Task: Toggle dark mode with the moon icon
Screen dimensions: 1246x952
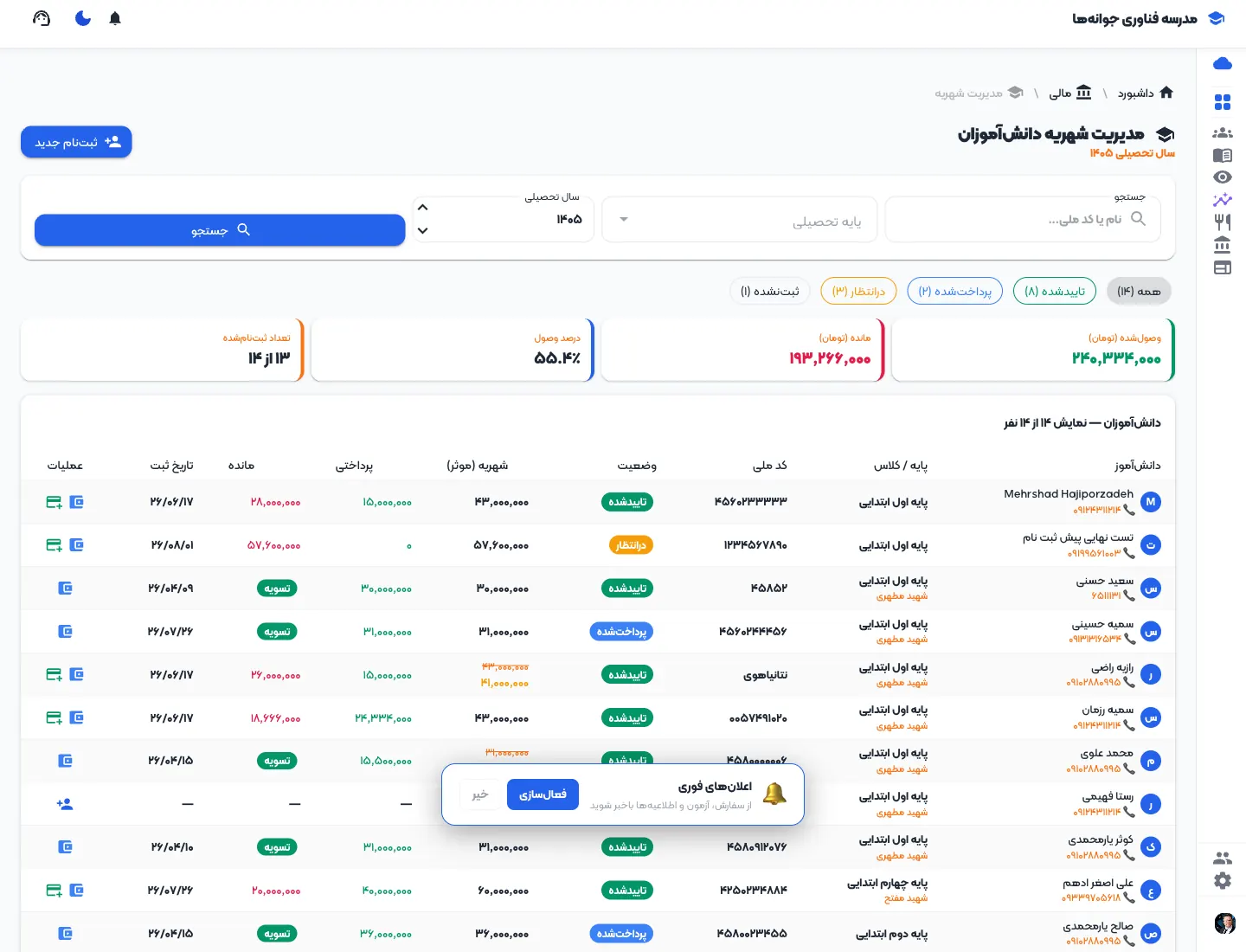Action: pyautogui.click(x=83, y=18)
